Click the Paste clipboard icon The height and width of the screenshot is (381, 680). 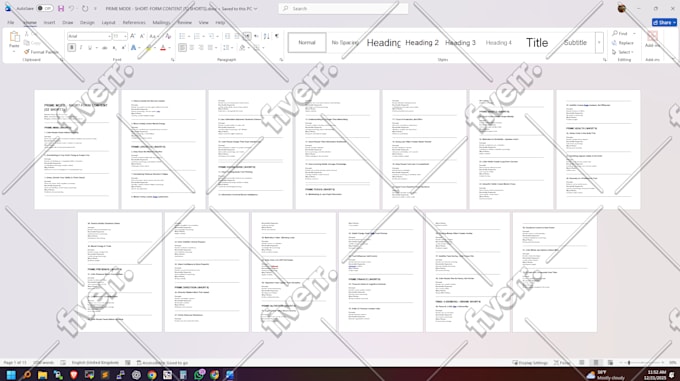pos(14,37)
